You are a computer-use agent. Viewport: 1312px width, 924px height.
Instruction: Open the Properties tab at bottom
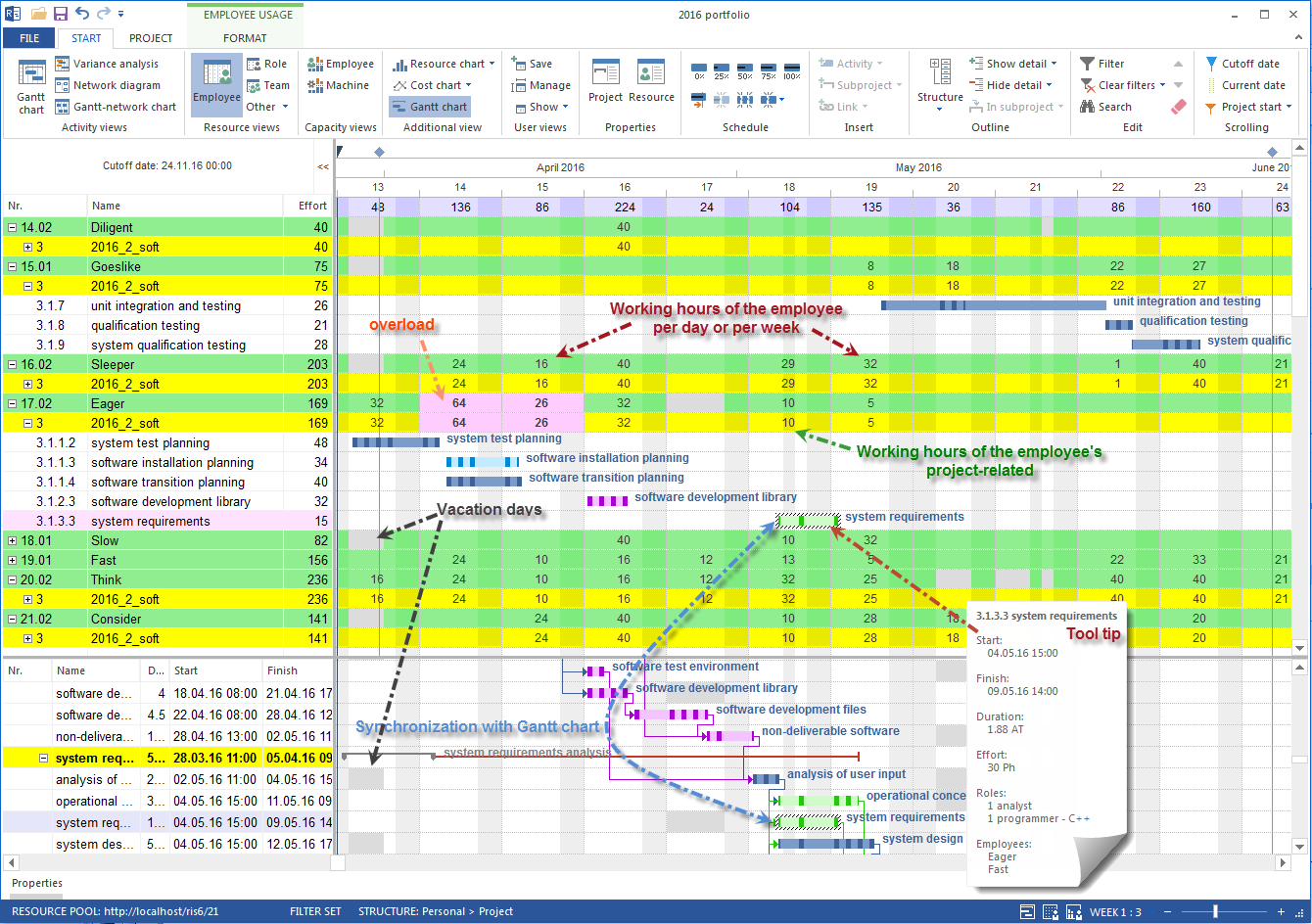click(37, 883)
